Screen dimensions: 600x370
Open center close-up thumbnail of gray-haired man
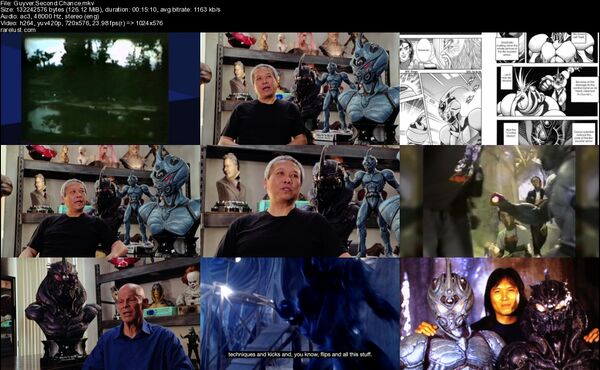tap(300, 201)
